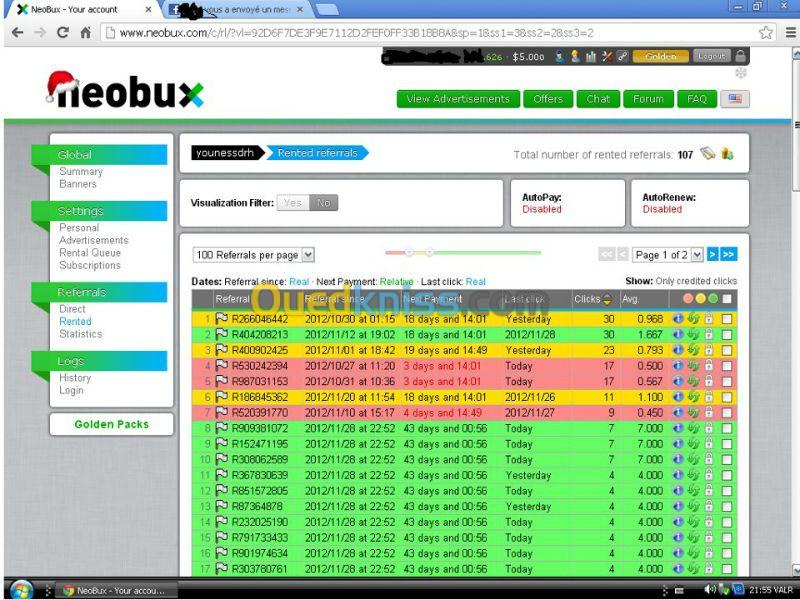Click the green recycle icon for R404208213
Image resolution: width=800 pixels, height=600 pixels.
tap(693, 335)
